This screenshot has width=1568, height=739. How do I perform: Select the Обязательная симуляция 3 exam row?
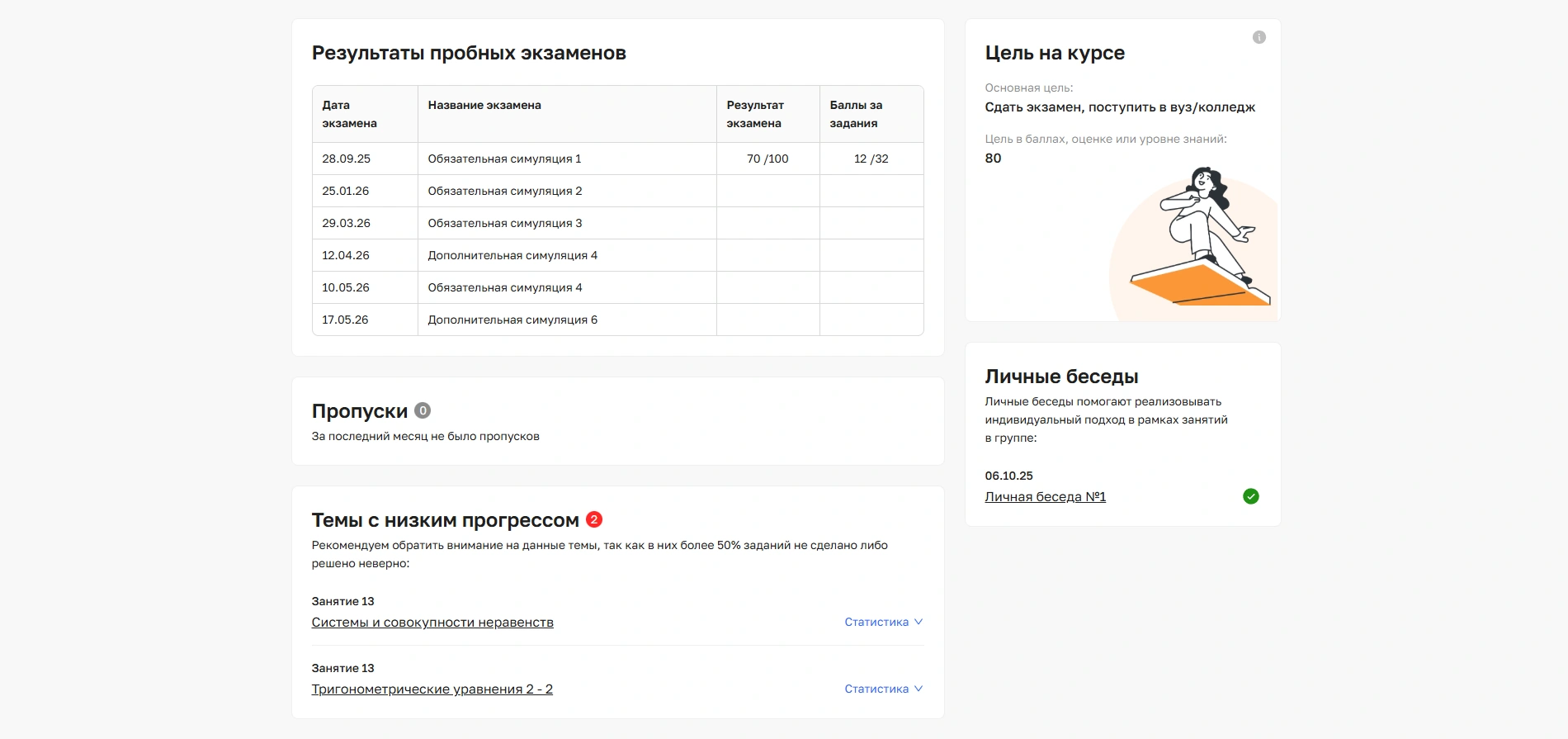tap(504, 223)
